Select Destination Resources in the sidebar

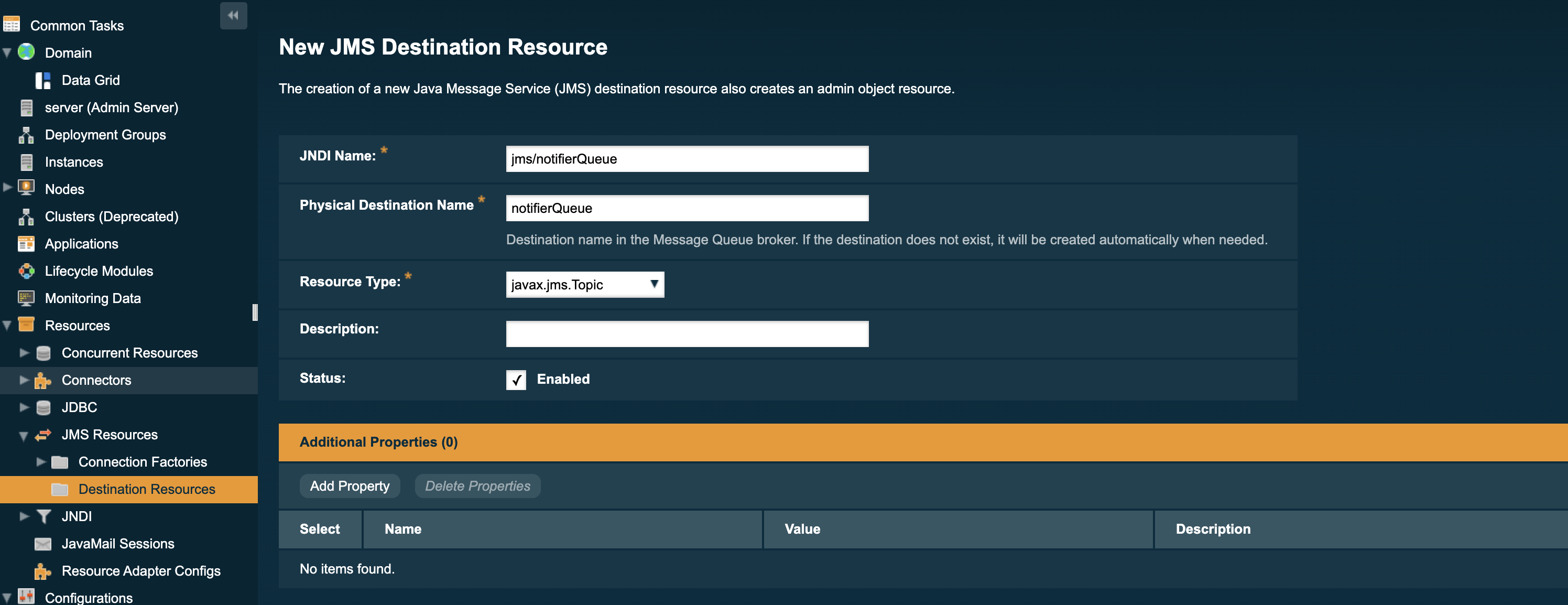[x=147, y=489]
